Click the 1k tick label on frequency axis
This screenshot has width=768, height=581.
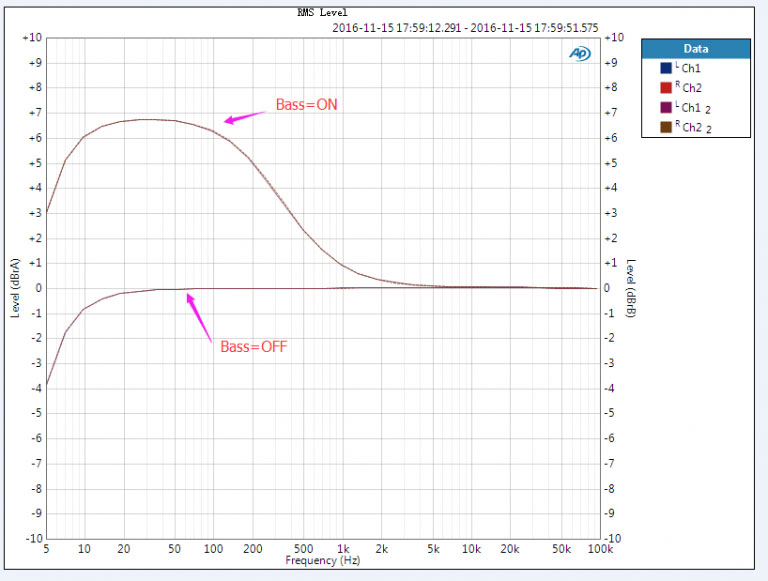click(343, 550)
